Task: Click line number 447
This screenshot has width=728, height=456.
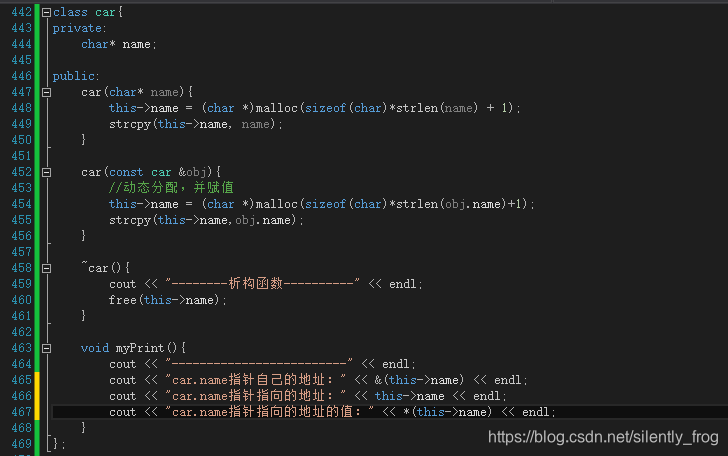Action: point(21,92)
